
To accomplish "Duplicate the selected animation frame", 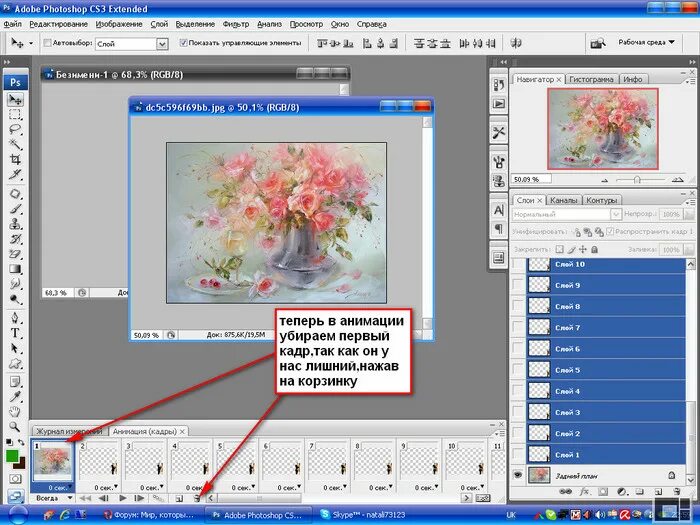I will (179, 498).
